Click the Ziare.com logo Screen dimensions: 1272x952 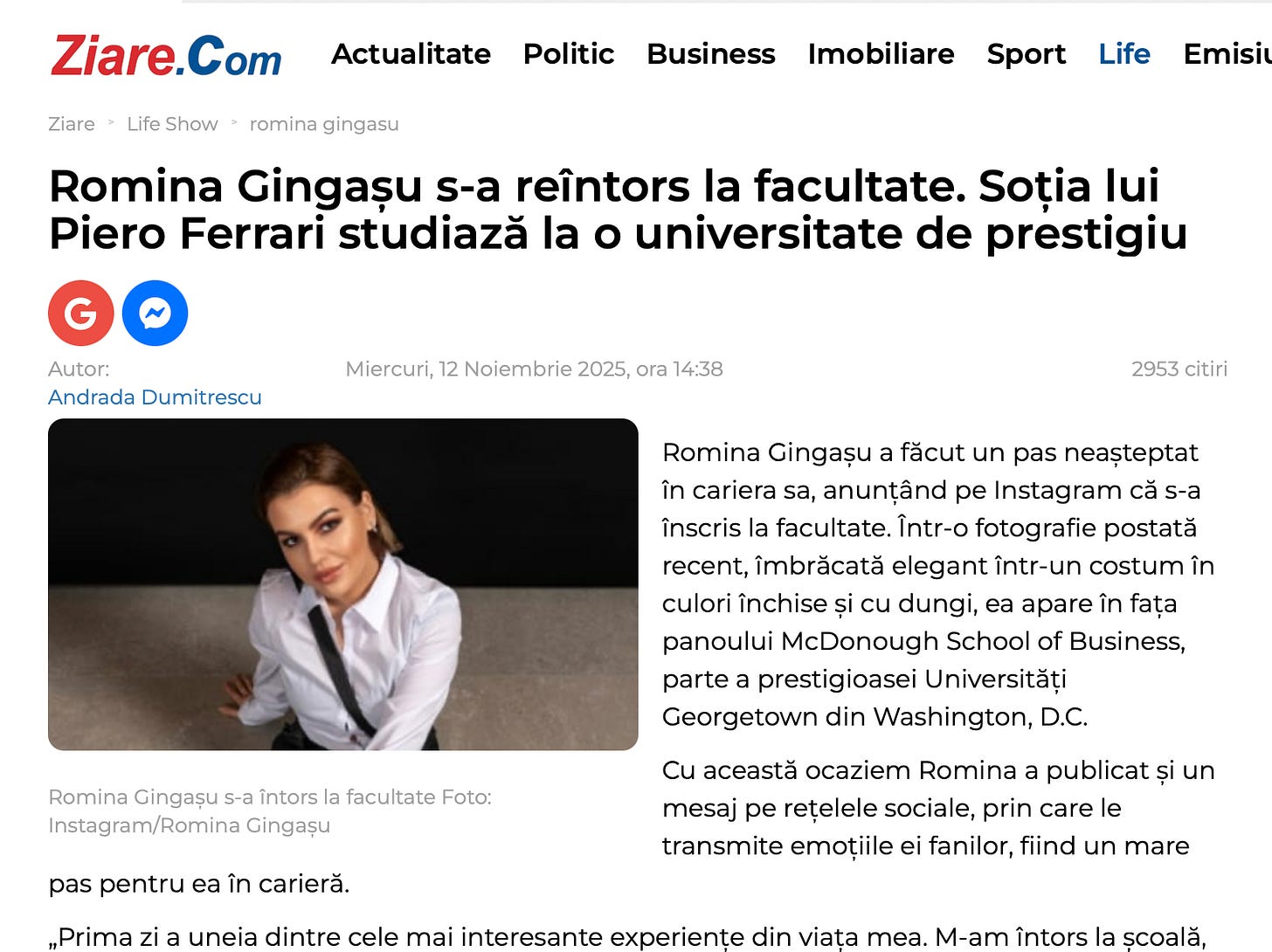(x=166, y=55)
